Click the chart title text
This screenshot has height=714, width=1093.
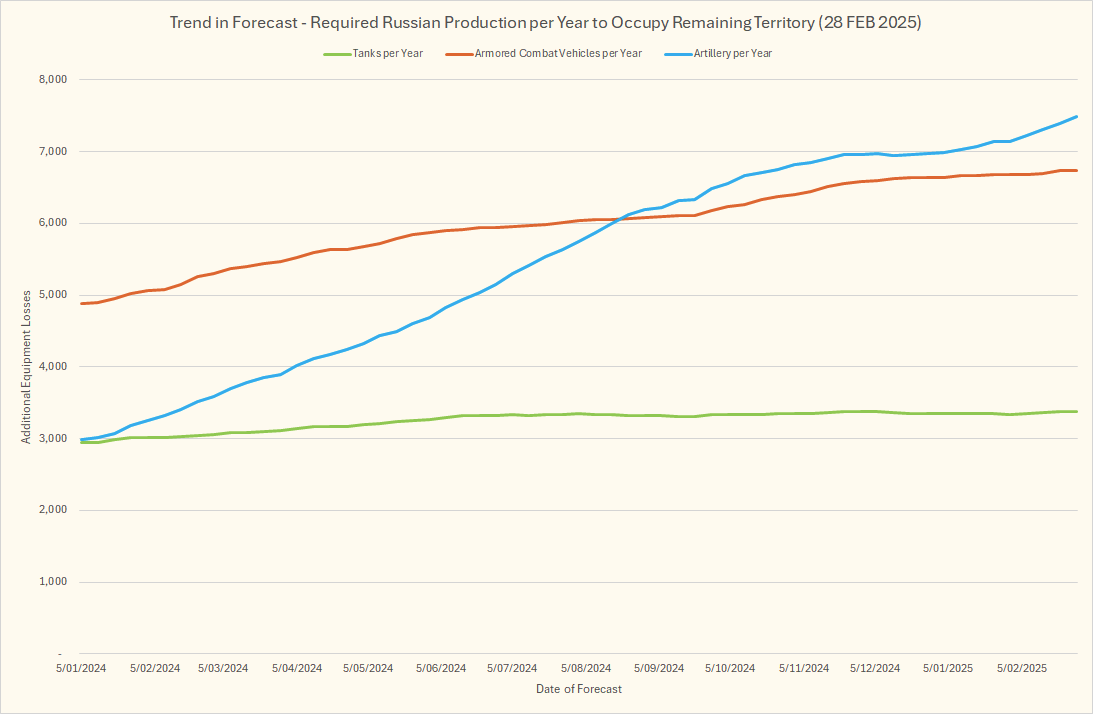tap(545, 23)
